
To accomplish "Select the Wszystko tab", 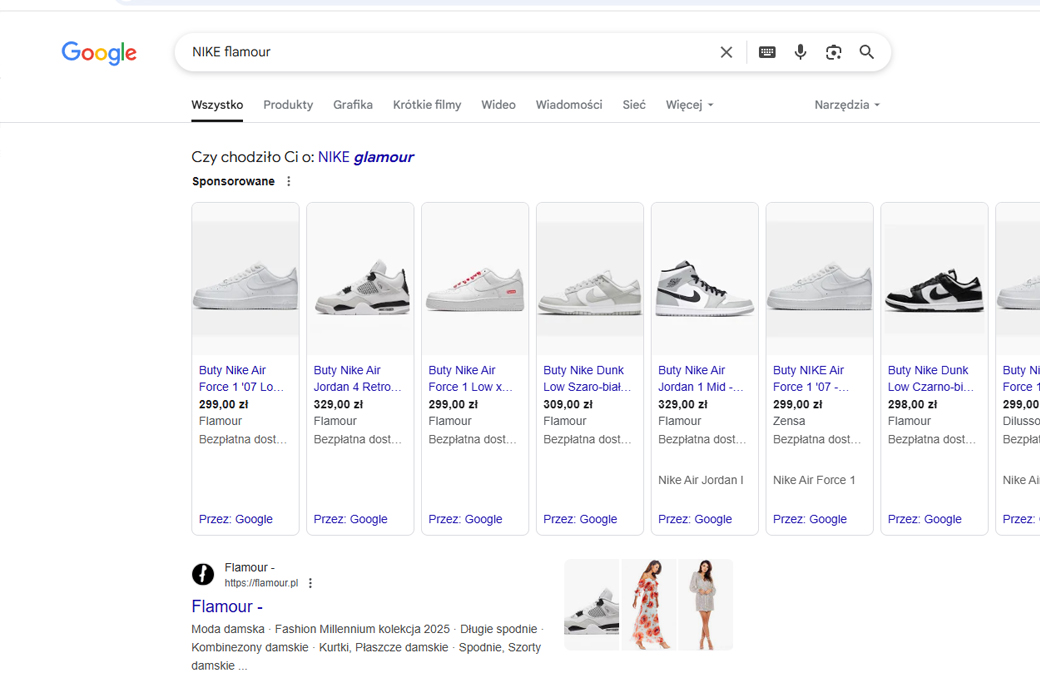I will tap(217, 105).
